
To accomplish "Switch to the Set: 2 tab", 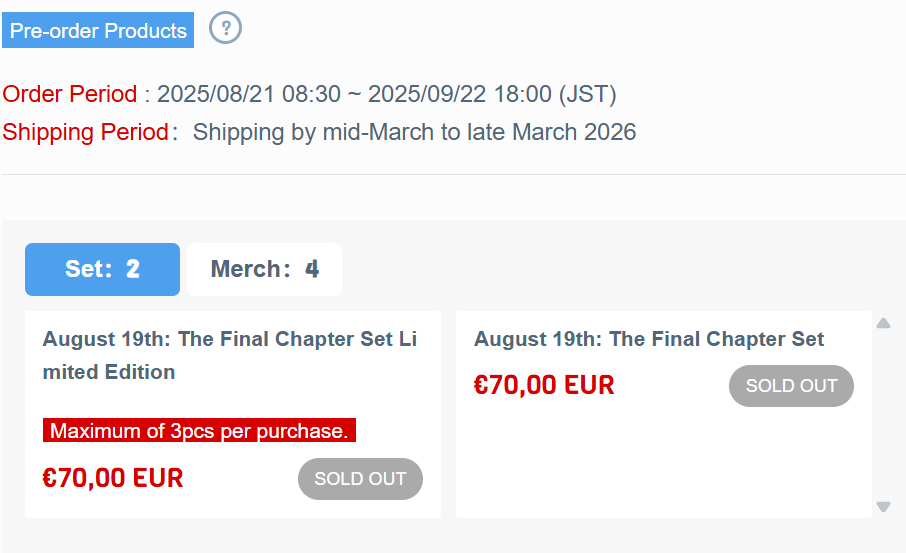I will [x=102, y=269].
